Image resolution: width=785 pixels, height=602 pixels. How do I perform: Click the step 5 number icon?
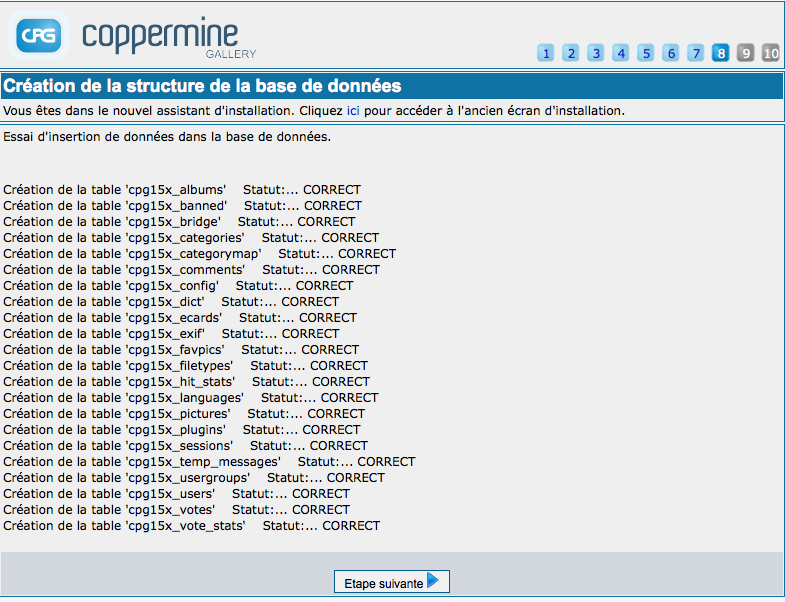pos(646,53)
